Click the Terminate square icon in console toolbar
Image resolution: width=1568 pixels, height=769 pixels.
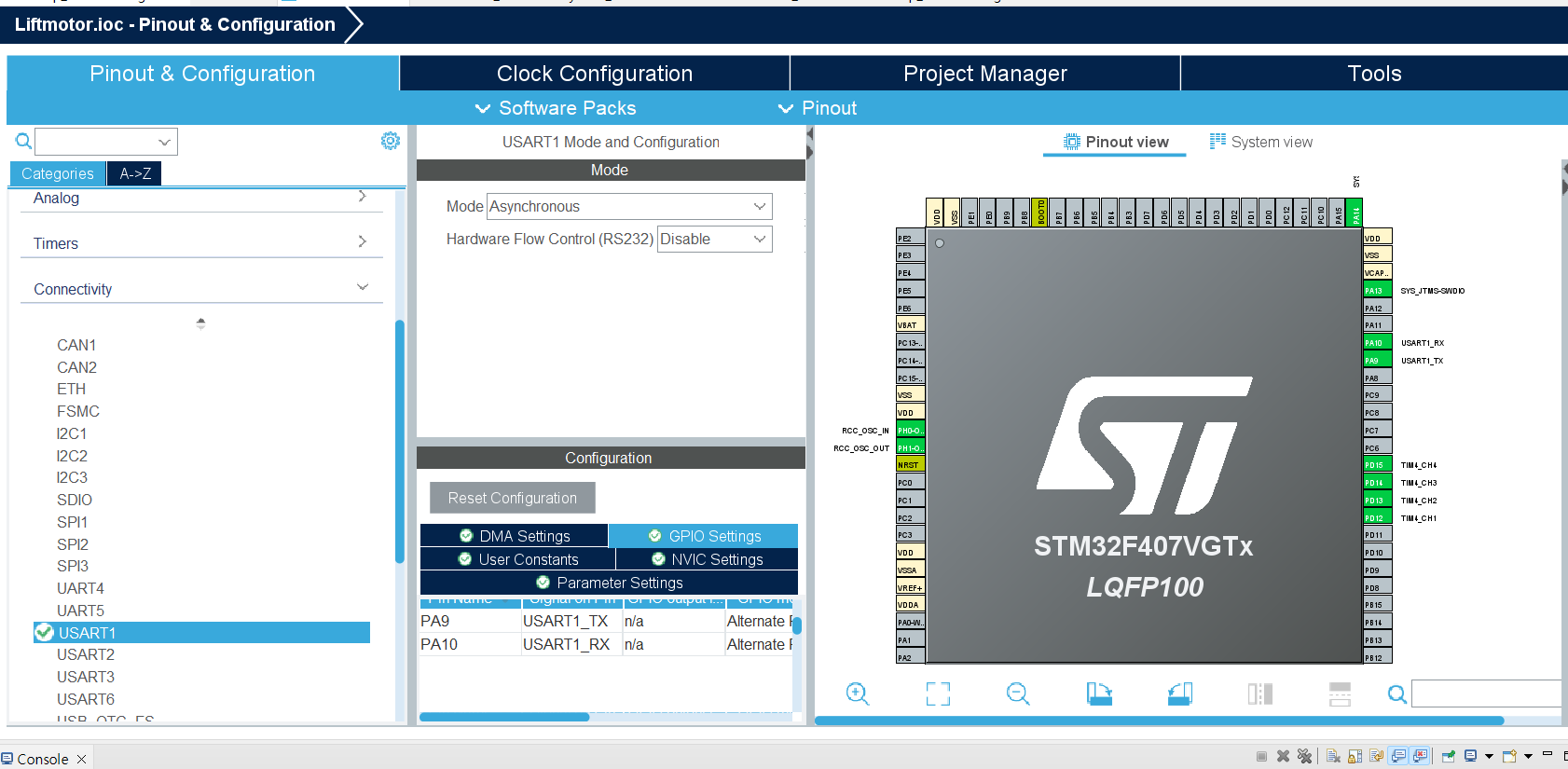pos(1261,756)
